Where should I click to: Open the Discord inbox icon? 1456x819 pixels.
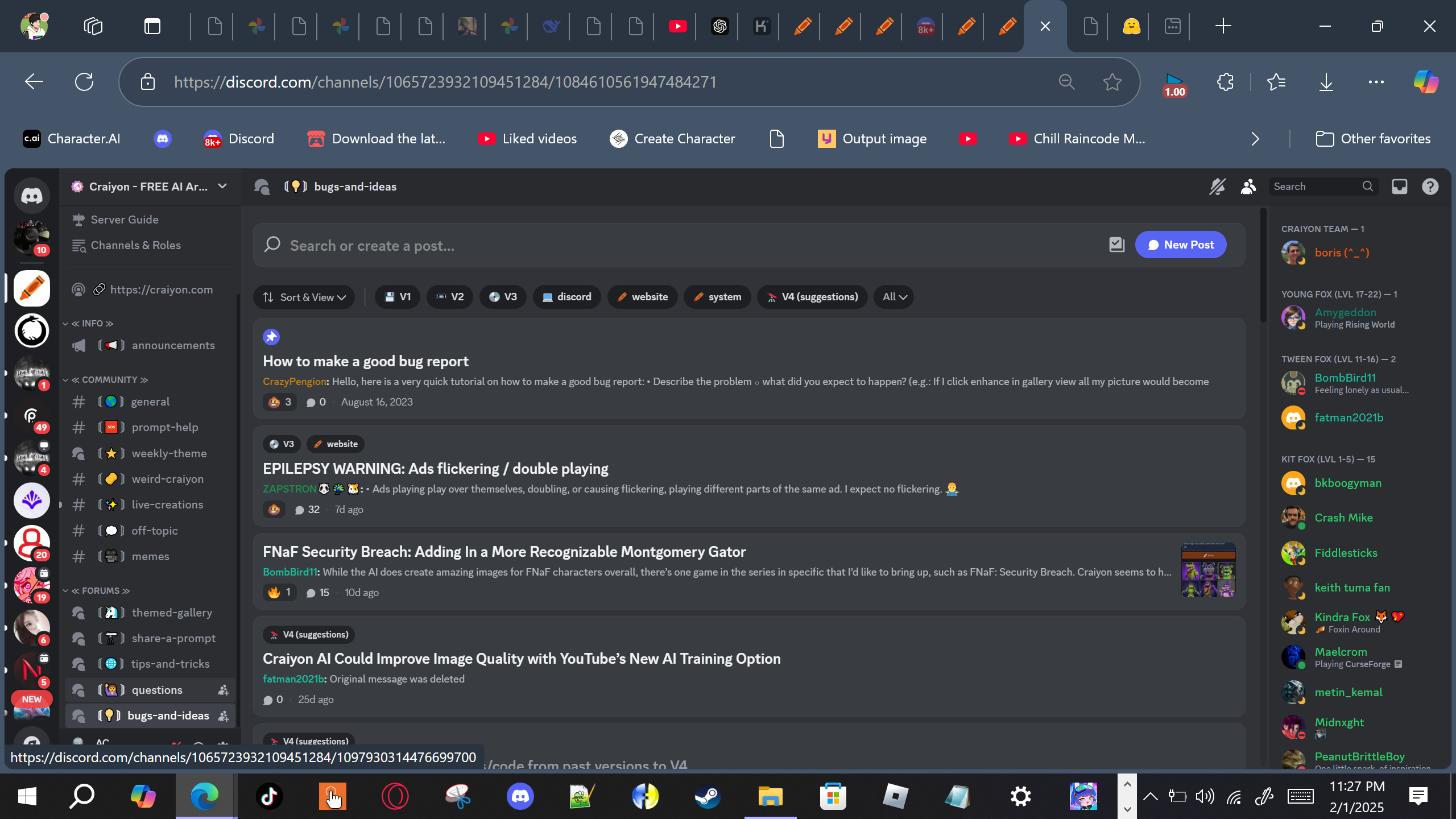click(1399, 187)
